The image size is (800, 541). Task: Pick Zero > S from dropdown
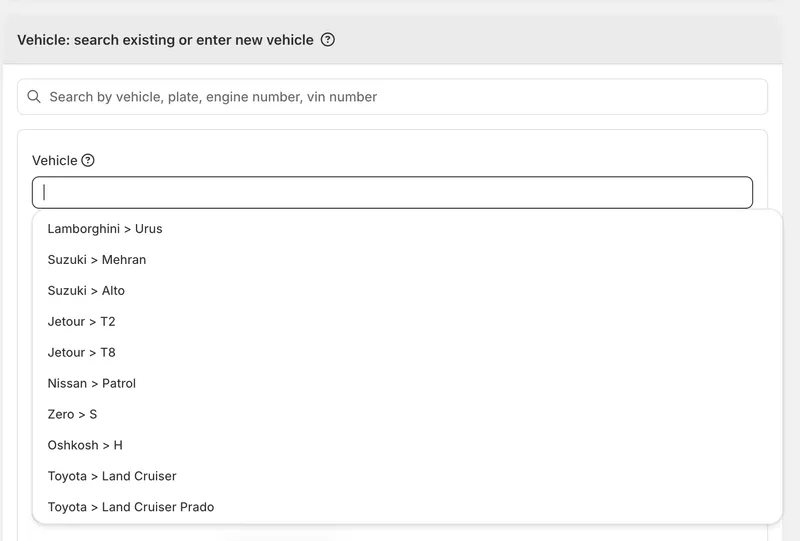(x=407, y=414)
